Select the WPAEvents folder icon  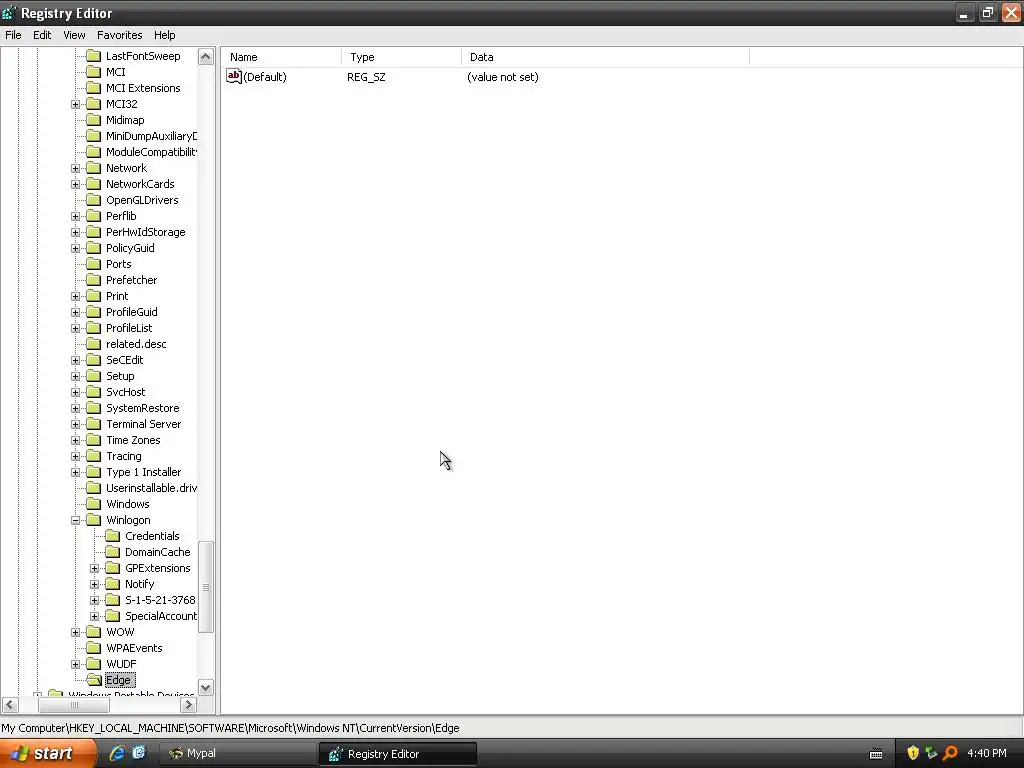(x=94, y=648)
